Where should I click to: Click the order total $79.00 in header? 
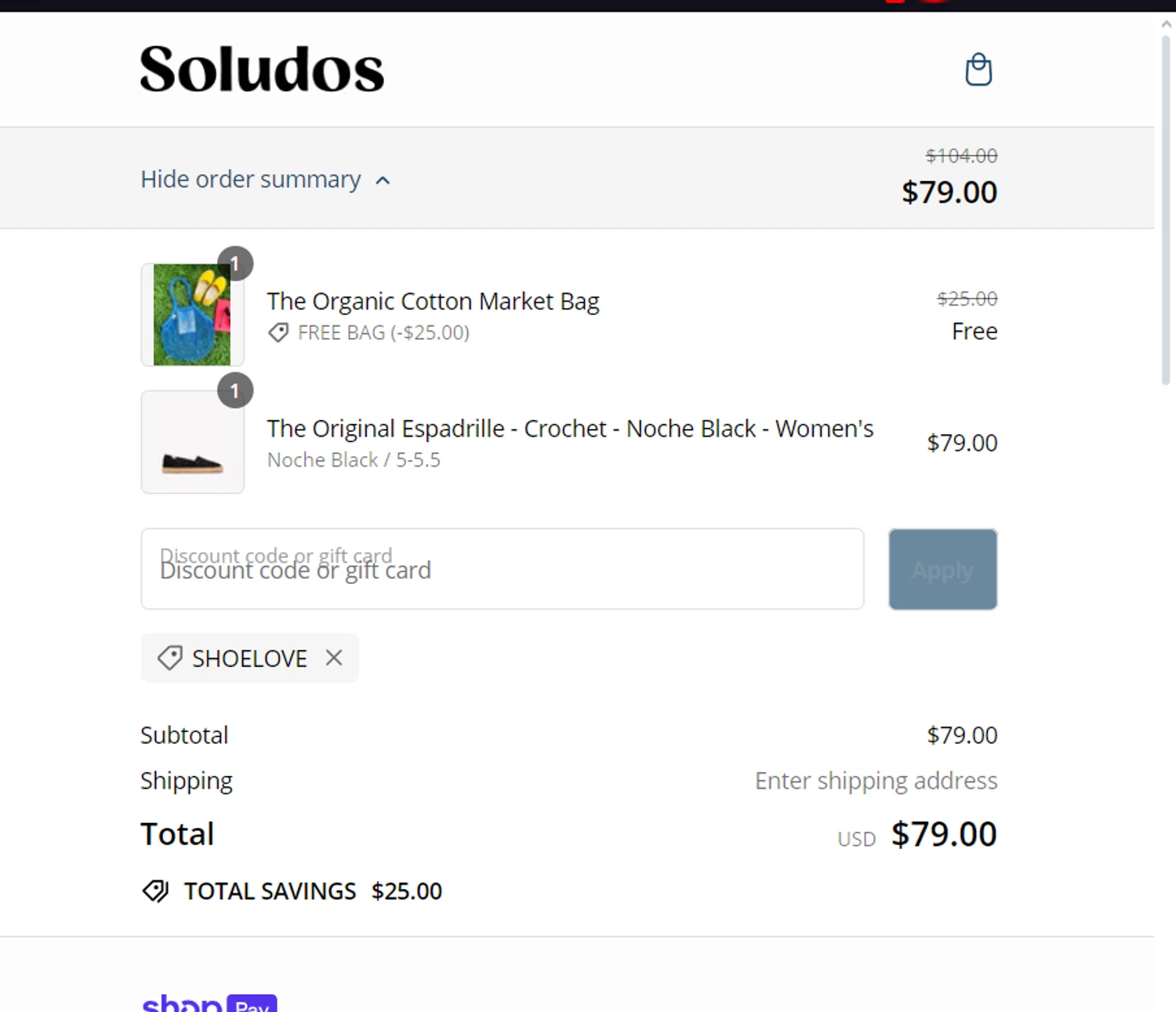point(949,192)
